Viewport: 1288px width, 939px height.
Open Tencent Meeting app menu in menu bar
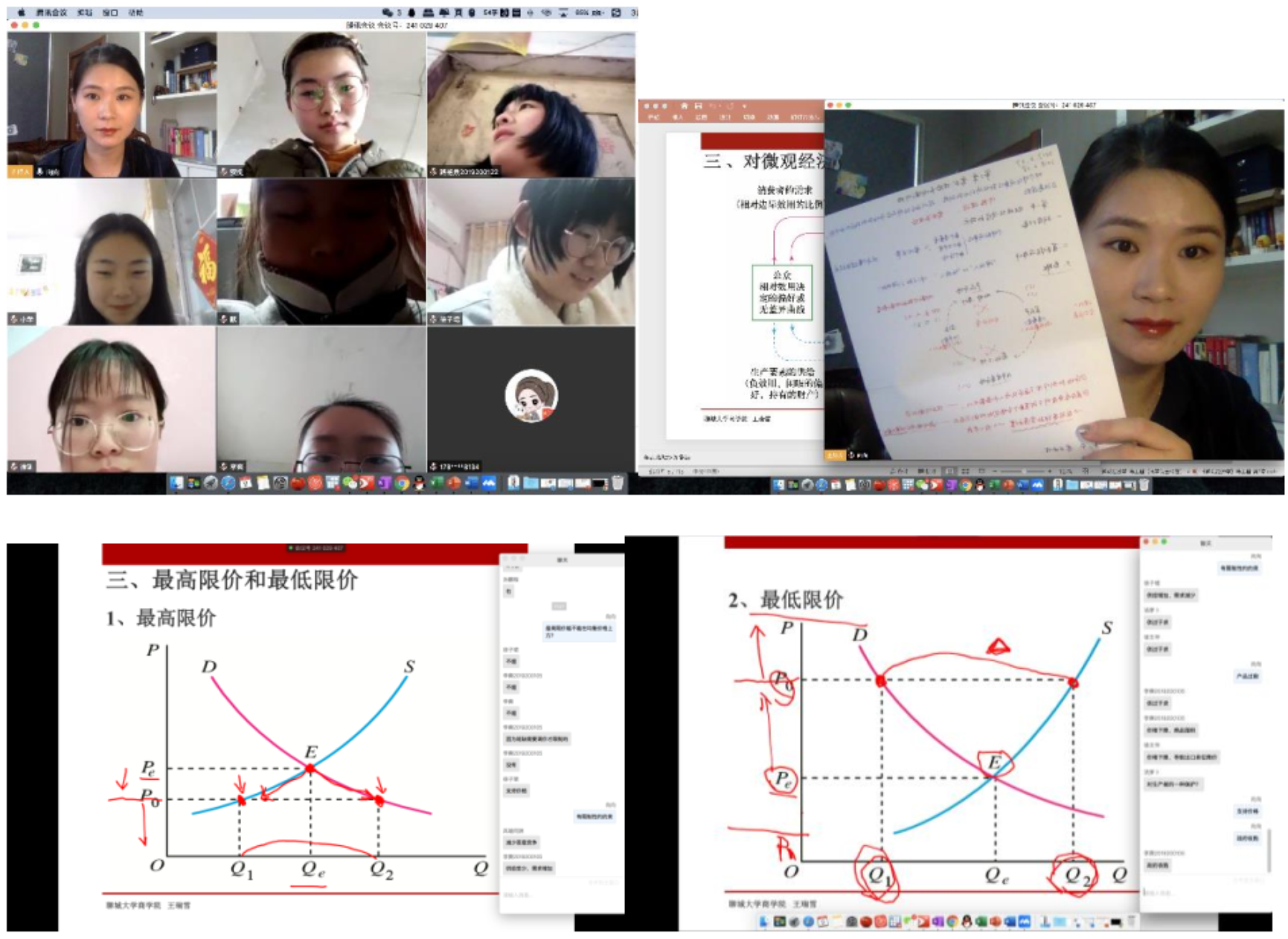click(x=51, y=13)
